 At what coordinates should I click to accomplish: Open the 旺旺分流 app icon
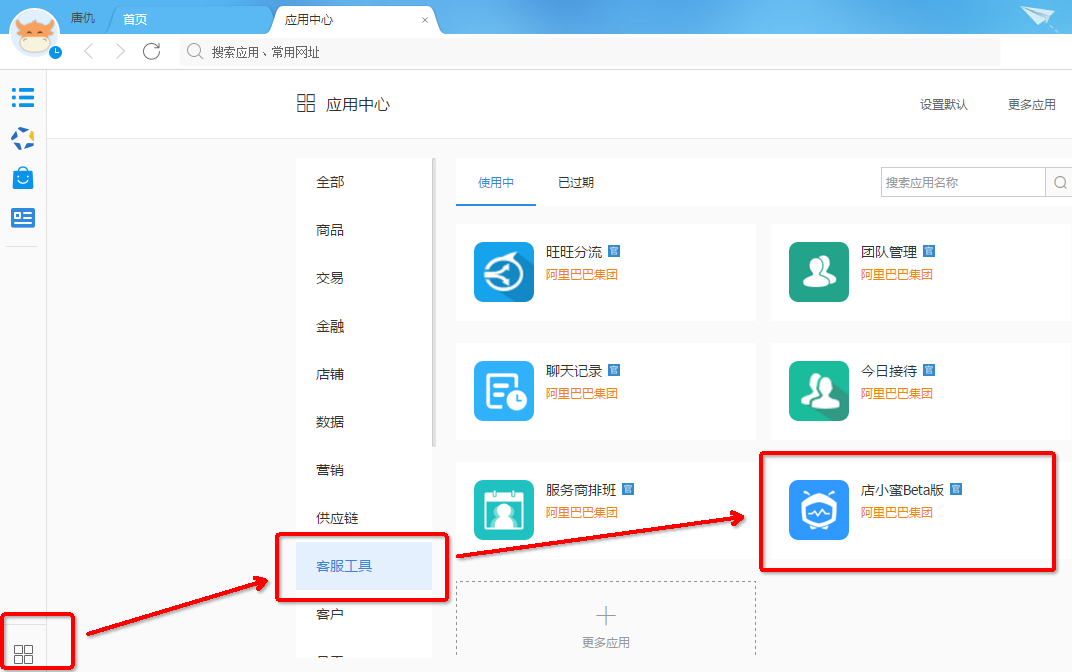point(503,271)
